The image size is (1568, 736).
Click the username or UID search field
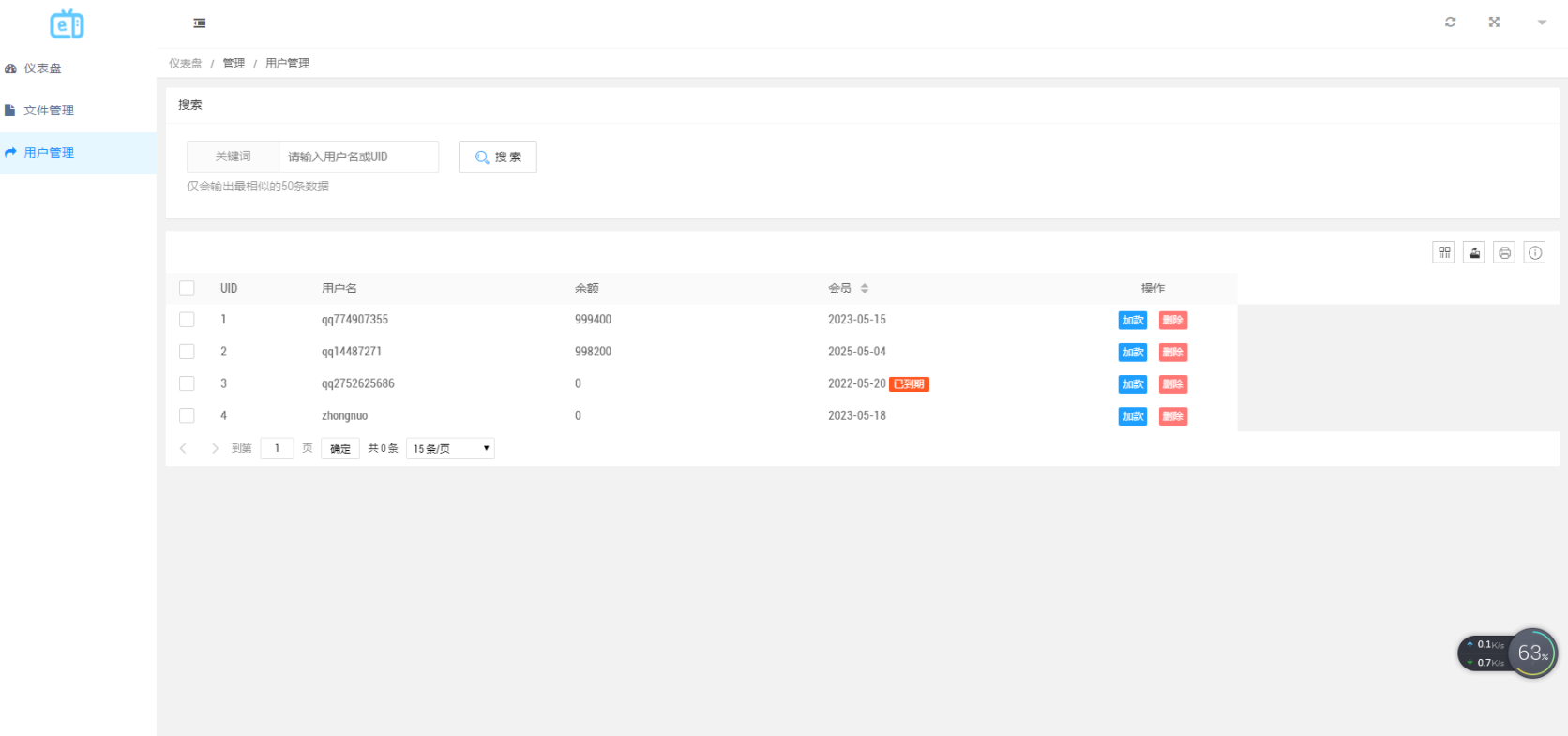358,157
